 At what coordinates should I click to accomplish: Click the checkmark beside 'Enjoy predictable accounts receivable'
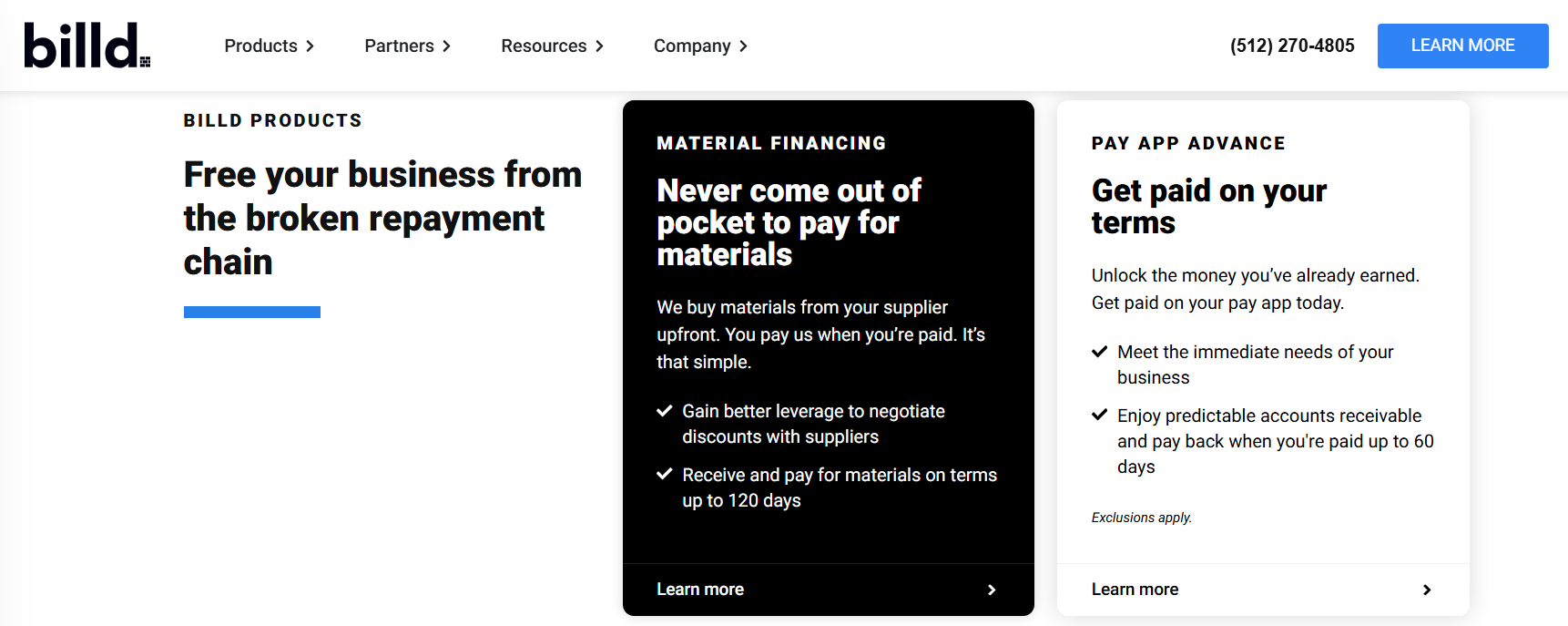pyautogui.click(x=1099, y=416)
